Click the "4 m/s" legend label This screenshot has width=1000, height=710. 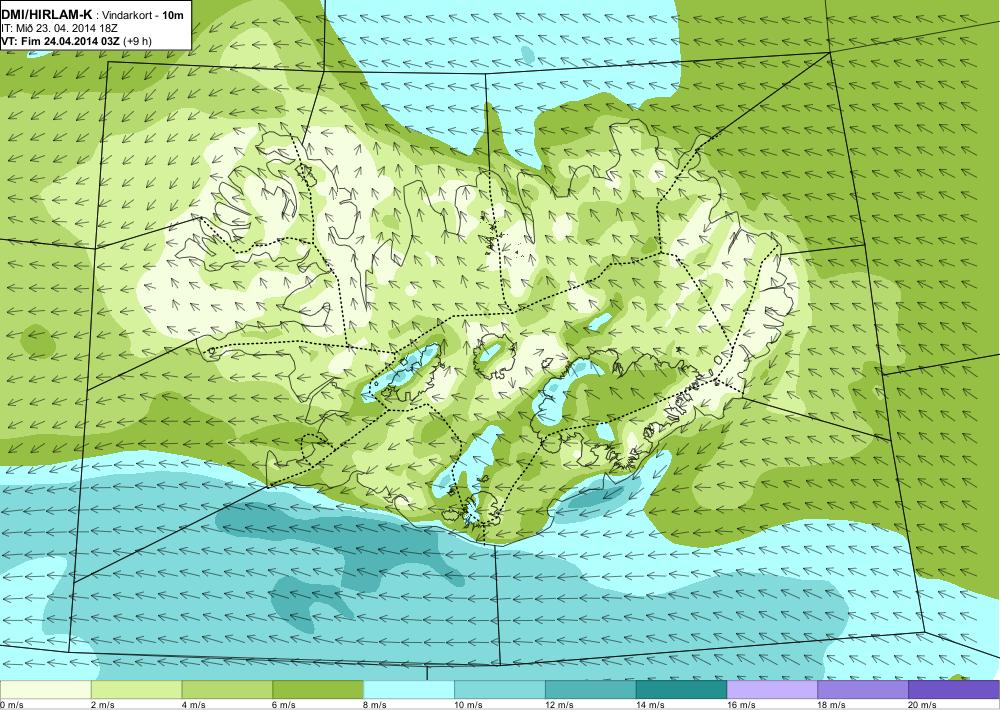194,705
